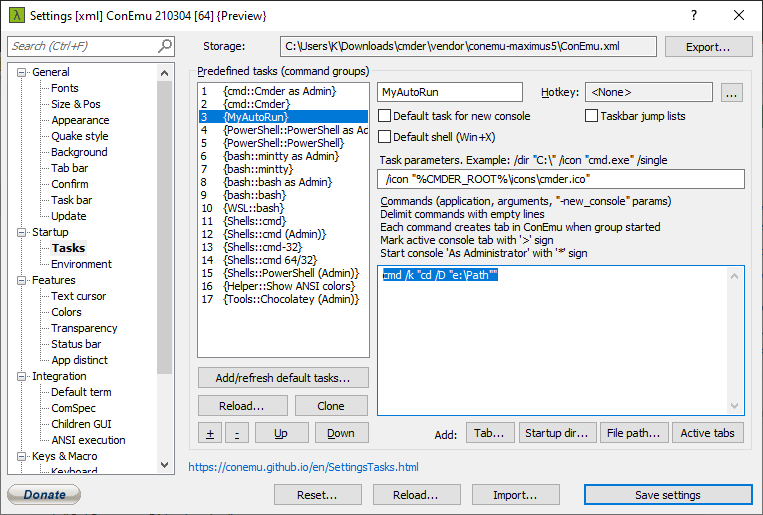Collapse the Keys & Macro node

tap(21, 456)
